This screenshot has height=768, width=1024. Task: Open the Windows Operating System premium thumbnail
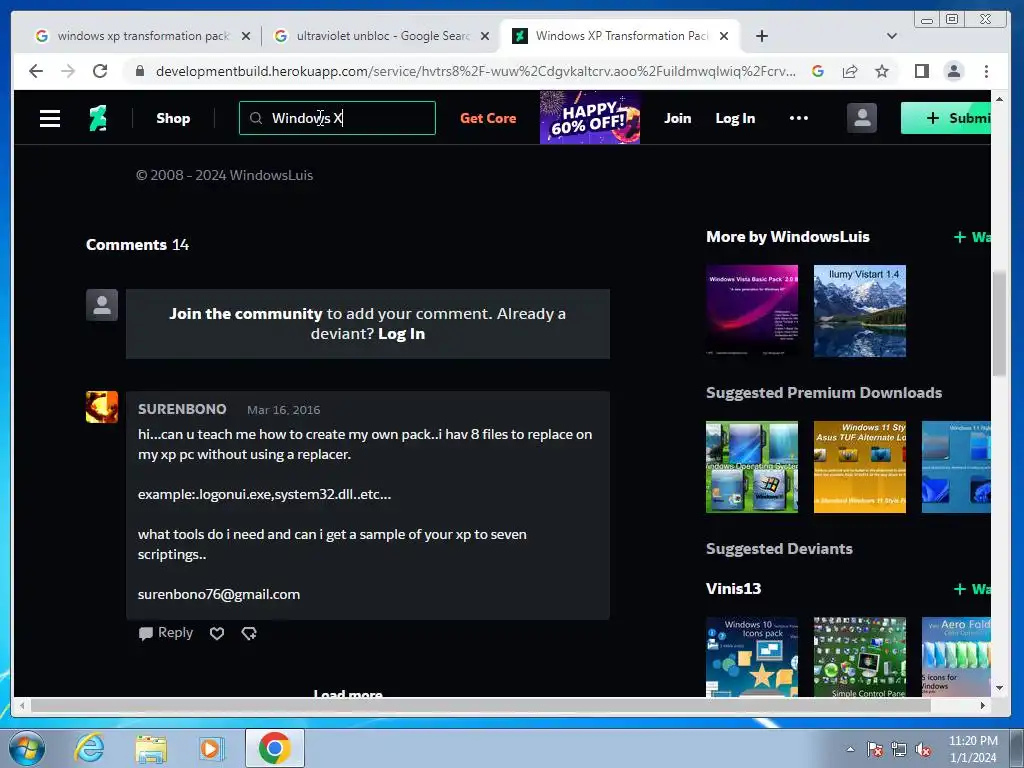[x=752, y=467]
